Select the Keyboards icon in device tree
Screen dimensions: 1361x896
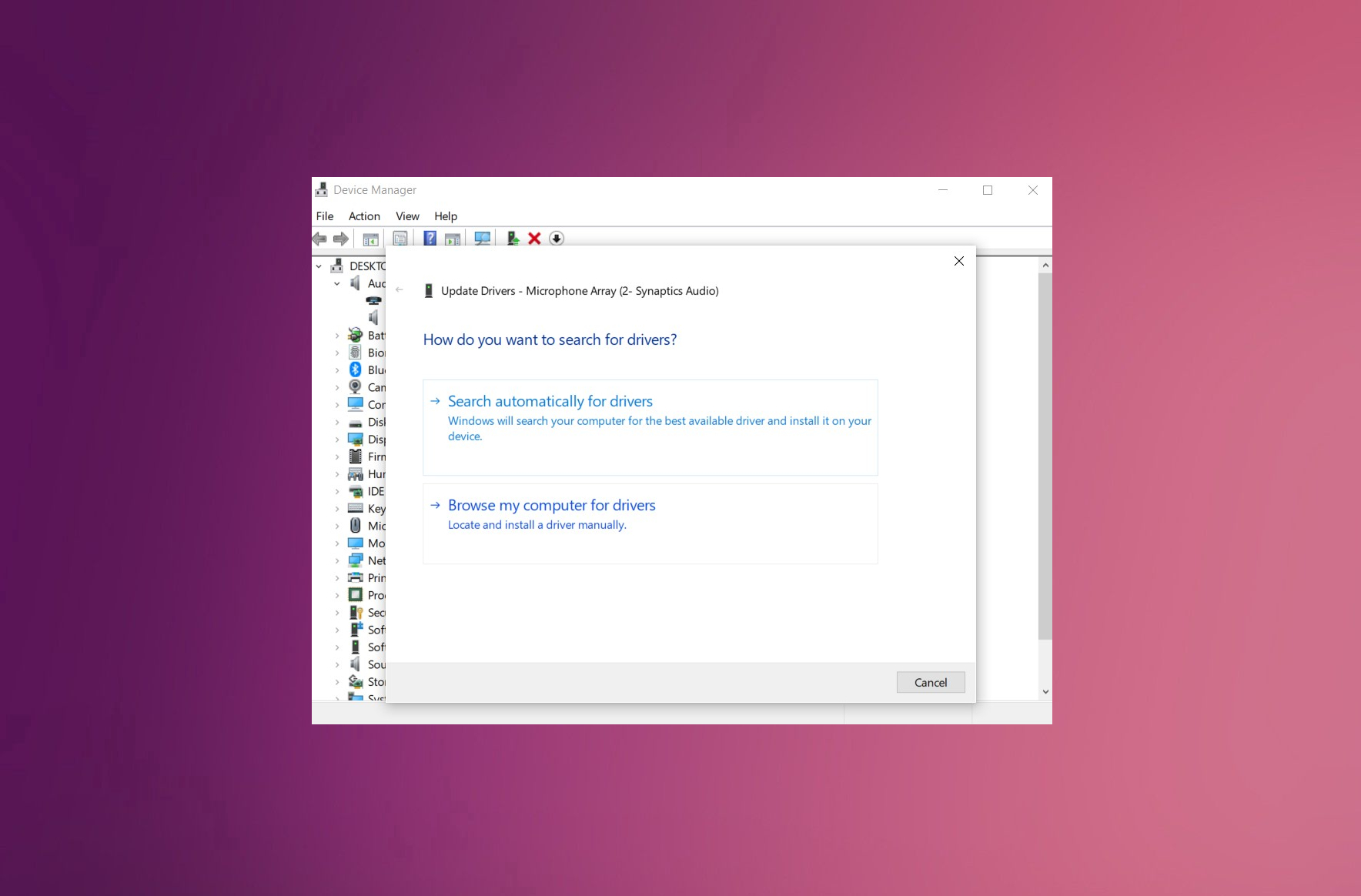tap(355, 508)
